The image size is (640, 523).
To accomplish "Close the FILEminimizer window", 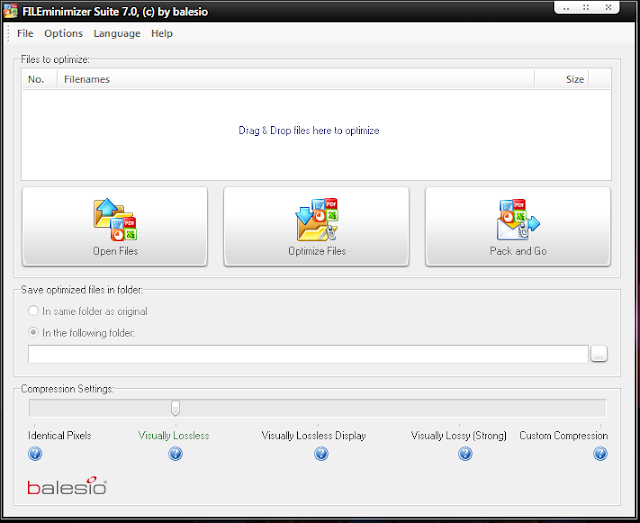I will coord(608,7).
